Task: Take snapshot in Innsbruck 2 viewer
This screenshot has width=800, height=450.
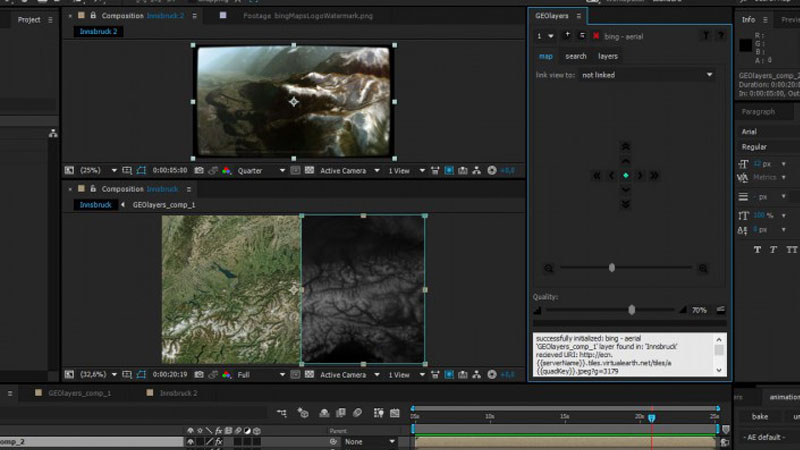Action: coord(199,170)
